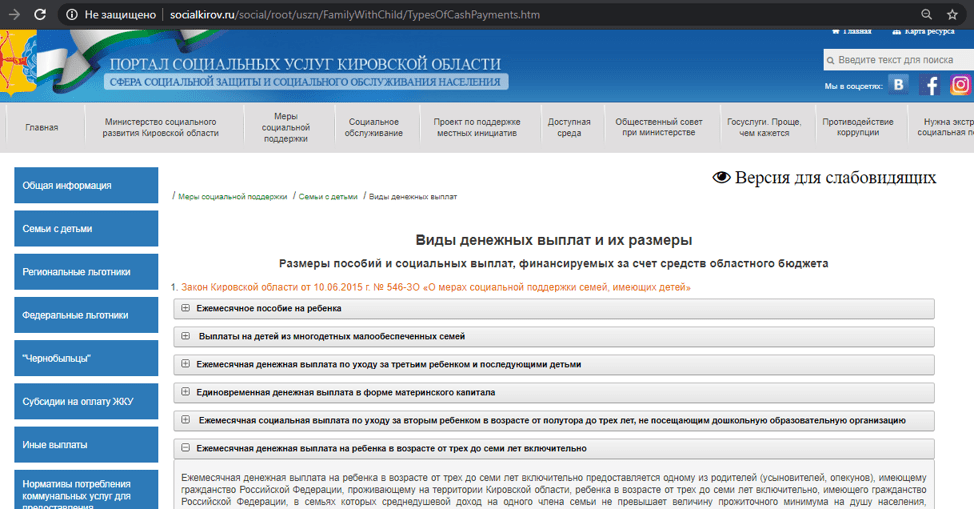Image resolution: width=974 pixels, height=509 pixels.
Task: Click the search magnifier icon in search box
Action: (x=831, y=60)
